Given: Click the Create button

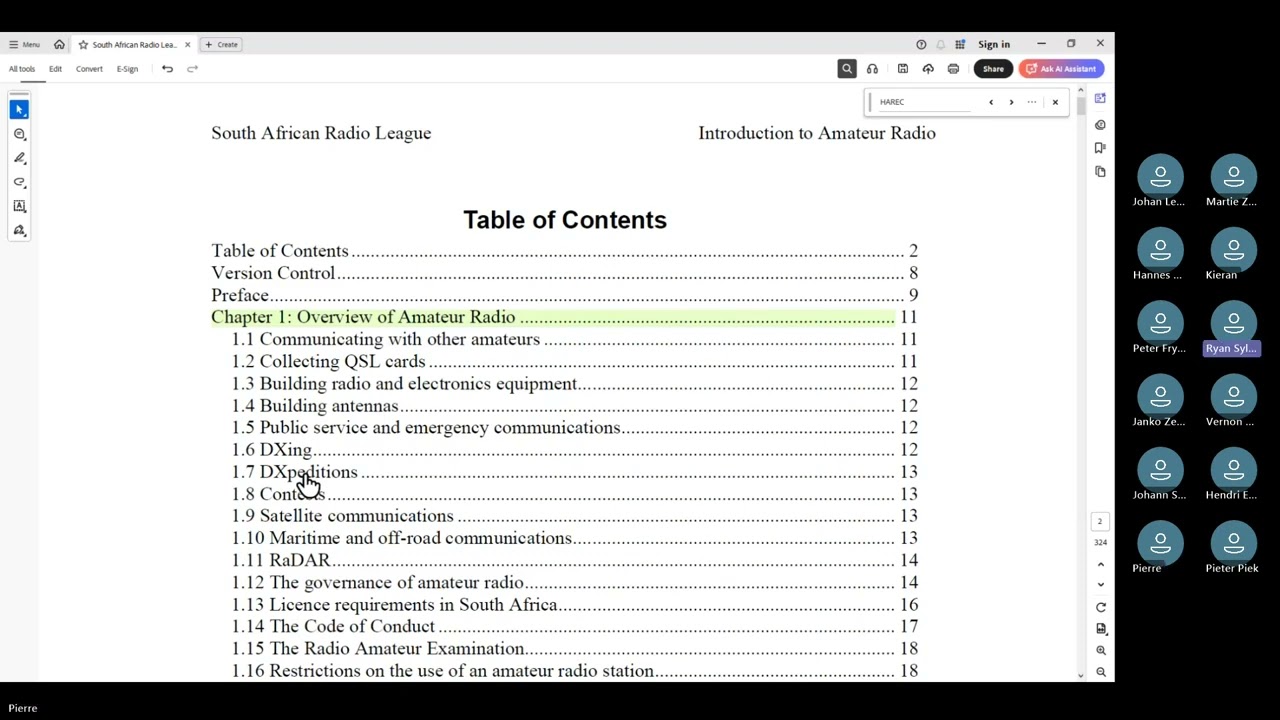Looking at the screenshot, I should (x=221, y=44).
